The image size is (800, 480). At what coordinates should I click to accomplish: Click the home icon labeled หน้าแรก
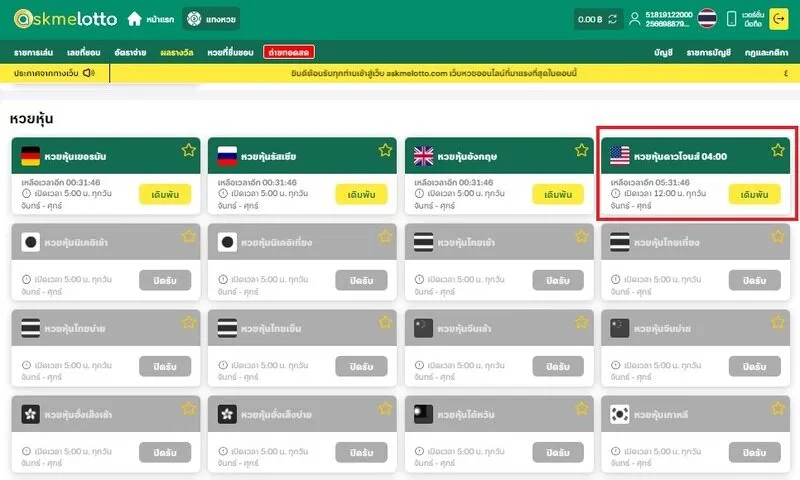135,19
